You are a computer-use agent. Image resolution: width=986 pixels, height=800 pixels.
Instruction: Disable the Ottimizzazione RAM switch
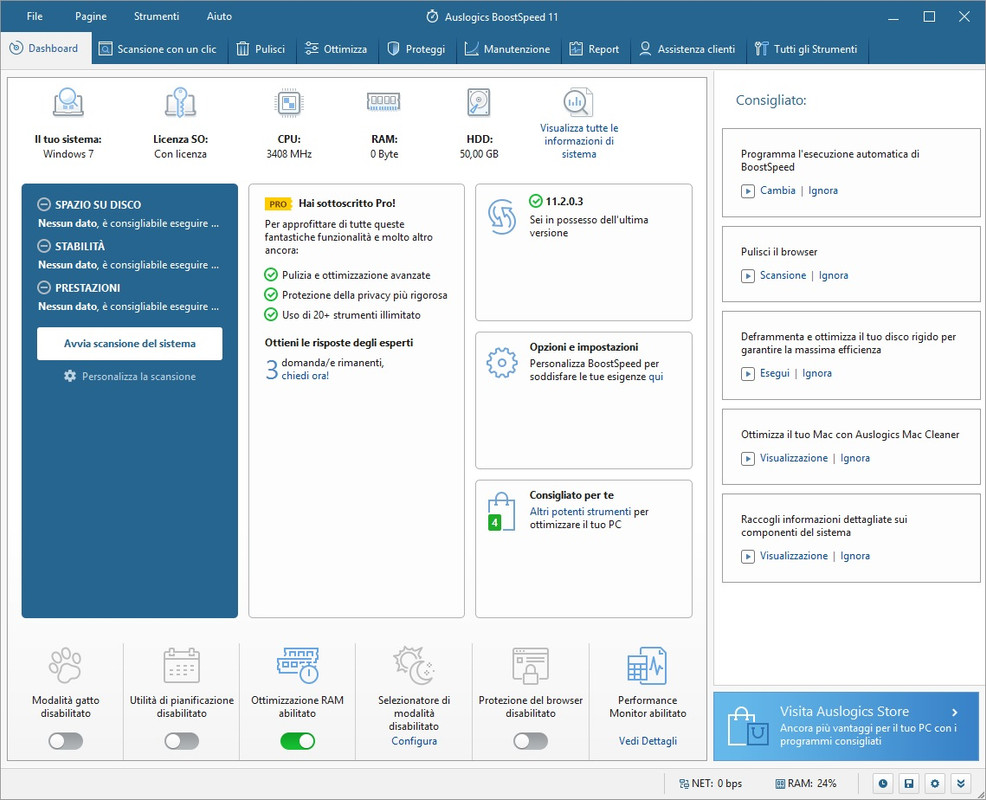click(297, 742)
